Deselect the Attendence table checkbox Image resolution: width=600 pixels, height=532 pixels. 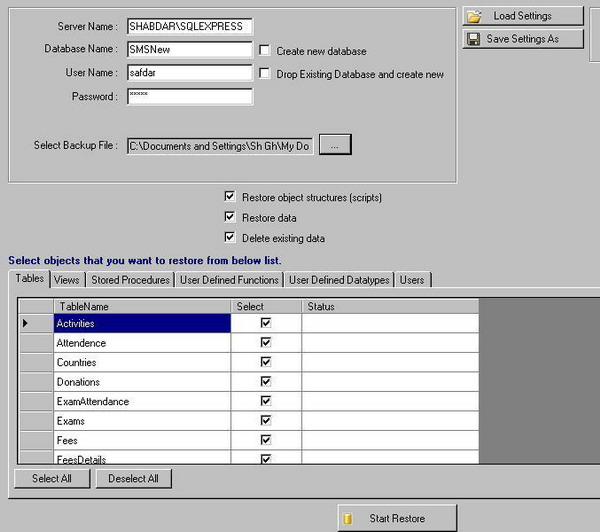tap(265, 343)
